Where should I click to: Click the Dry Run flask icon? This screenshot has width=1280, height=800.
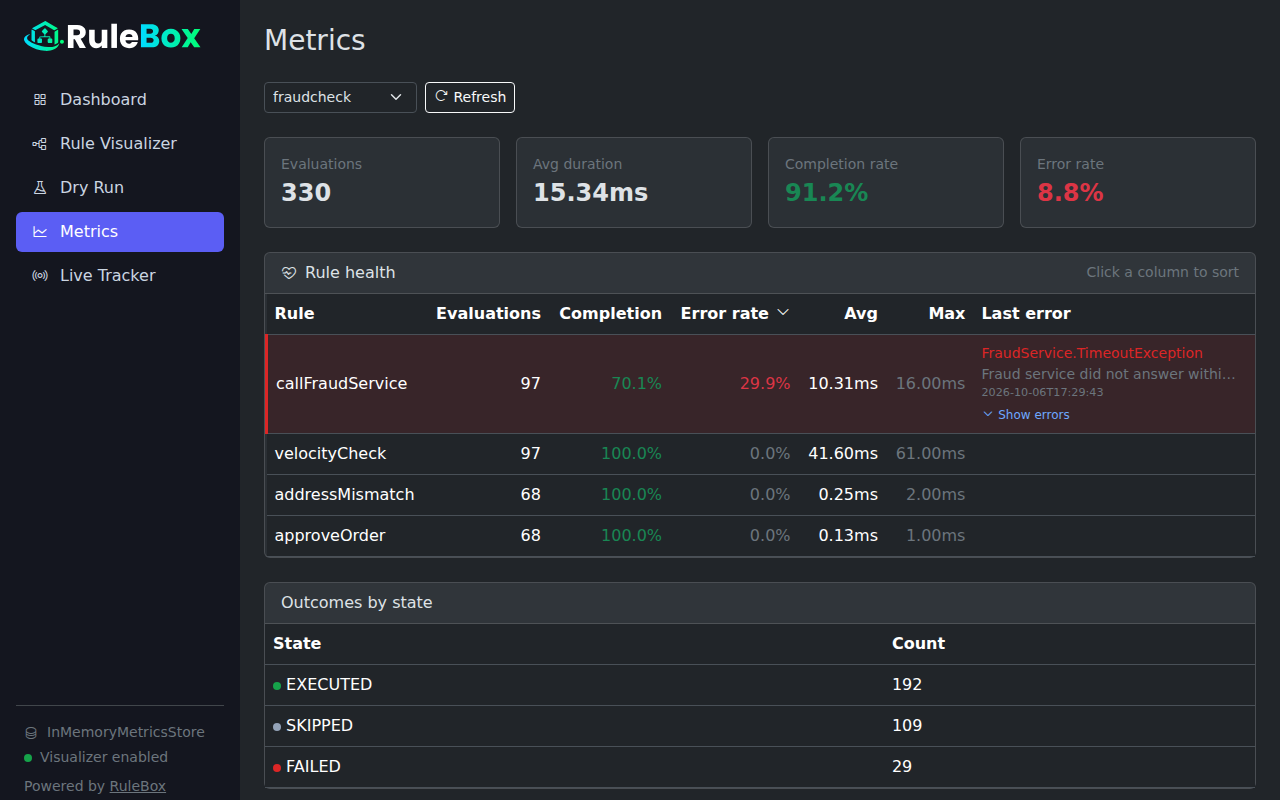point(40,188)
